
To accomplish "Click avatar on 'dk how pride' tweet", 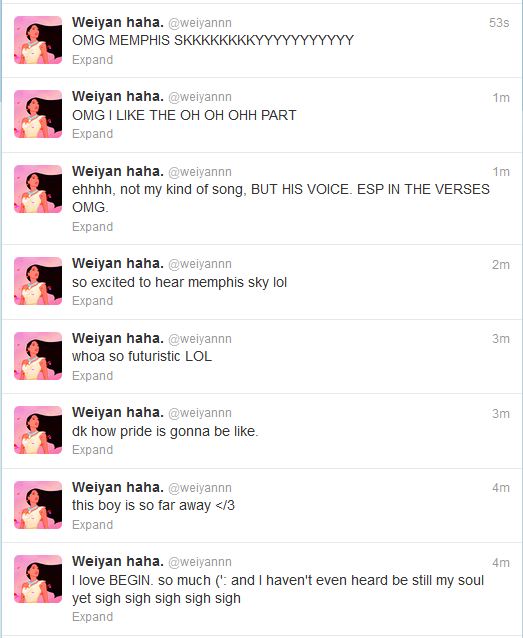I will [38, 430].
